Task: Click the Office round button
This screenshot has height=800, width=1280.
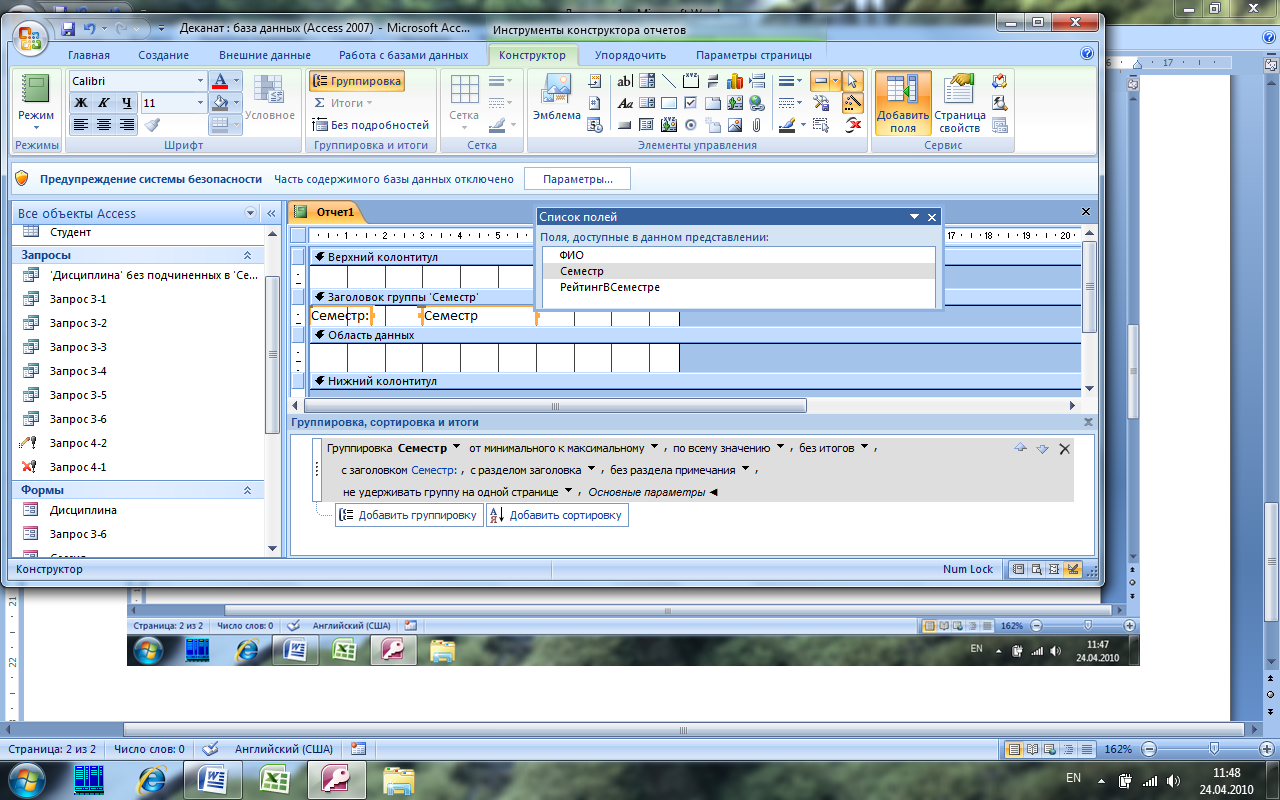Action: click(30, 37)
